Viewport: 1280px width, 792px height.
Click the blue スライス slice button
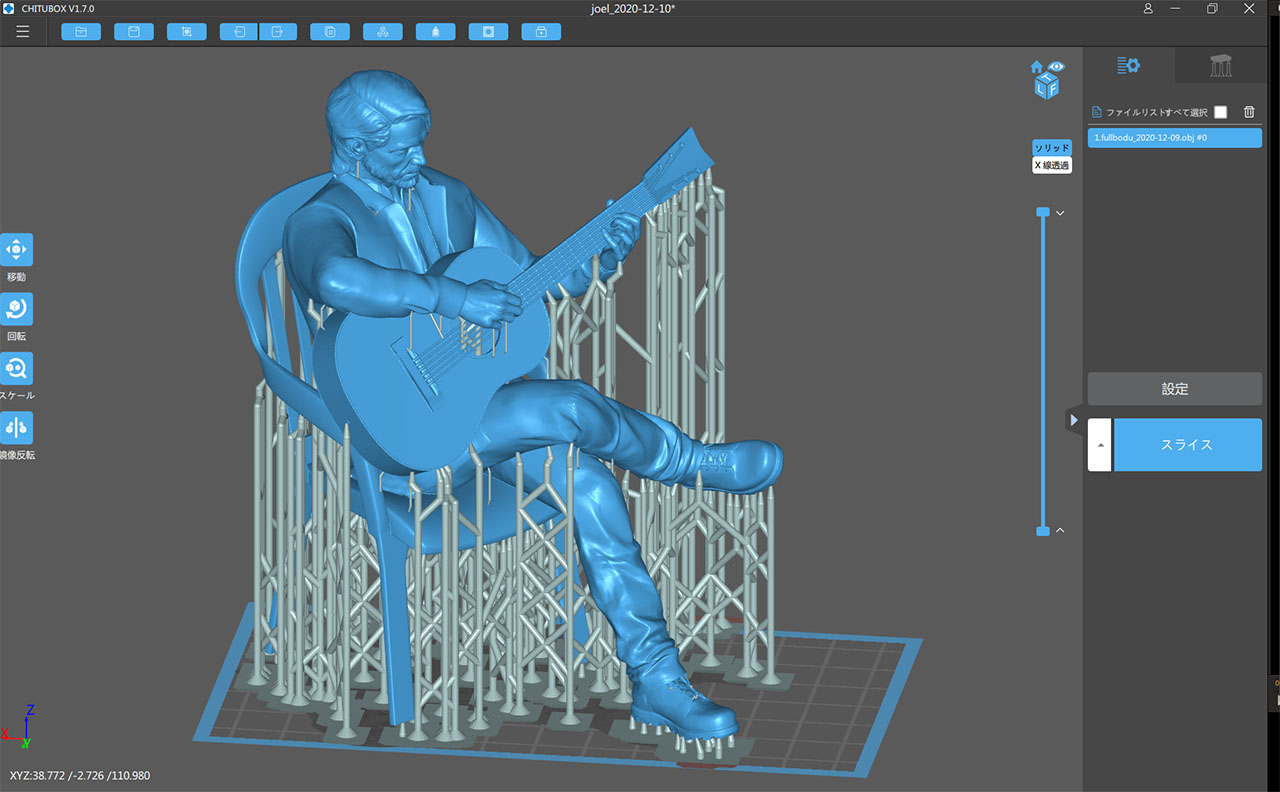pyautogui.click(x=1187, y=445)
